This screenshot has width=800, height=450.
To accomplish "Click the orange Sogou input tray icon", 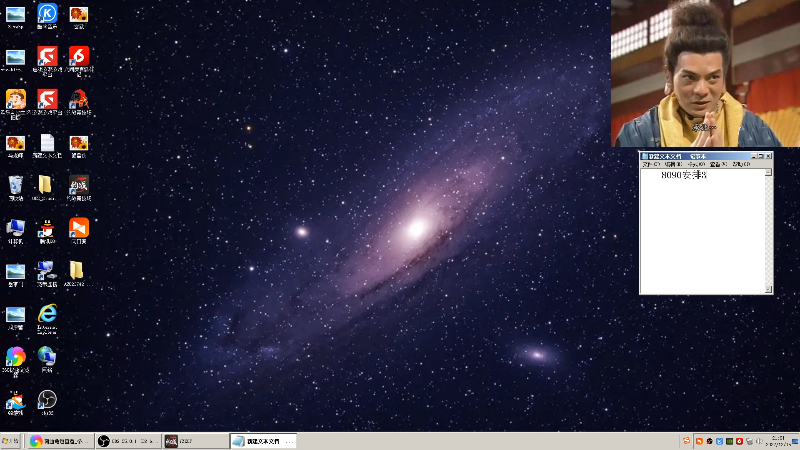I will point(687,441).
